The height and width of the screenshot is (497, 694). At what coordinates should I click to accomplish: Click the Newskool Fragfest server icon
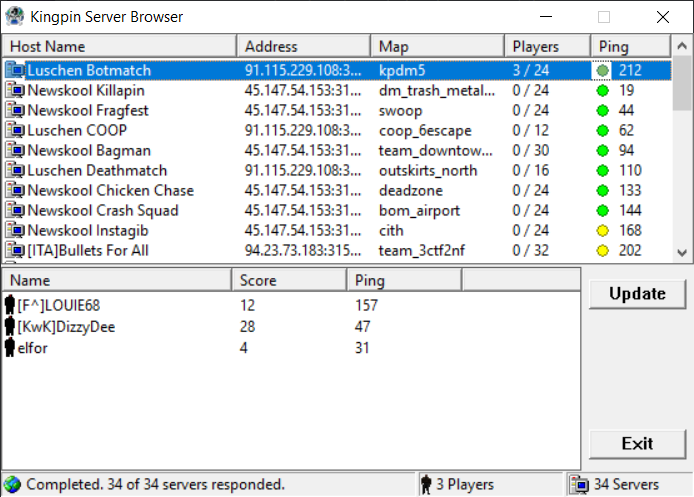pyautogui.click(x=15, y=110)
